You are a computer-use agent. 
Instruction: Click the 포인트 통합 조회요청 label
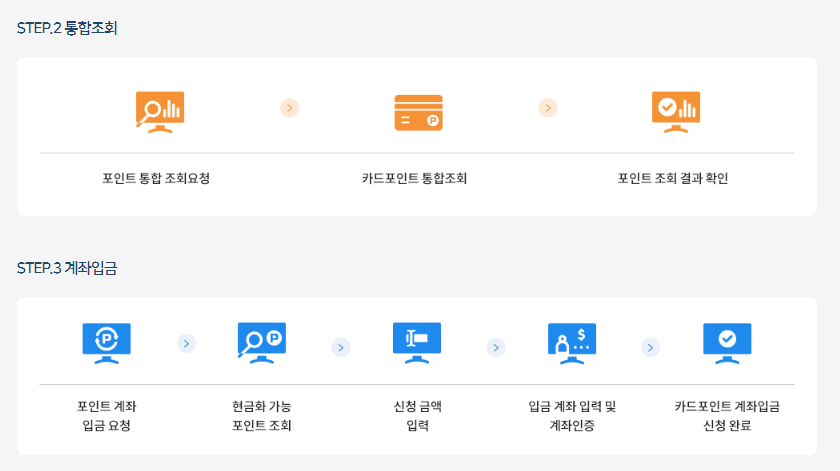(156, 178)
